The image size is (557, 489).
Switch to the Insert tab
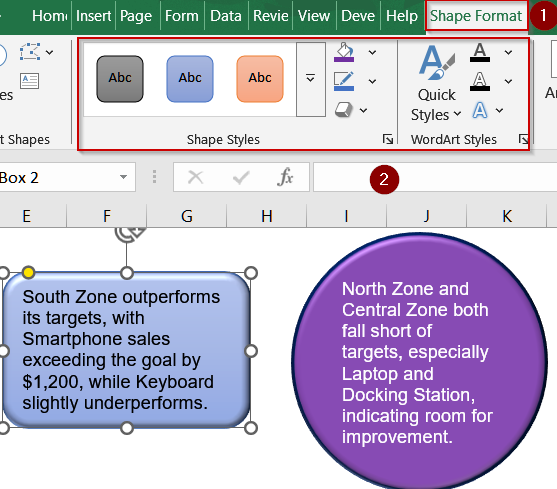pos(93,16)
